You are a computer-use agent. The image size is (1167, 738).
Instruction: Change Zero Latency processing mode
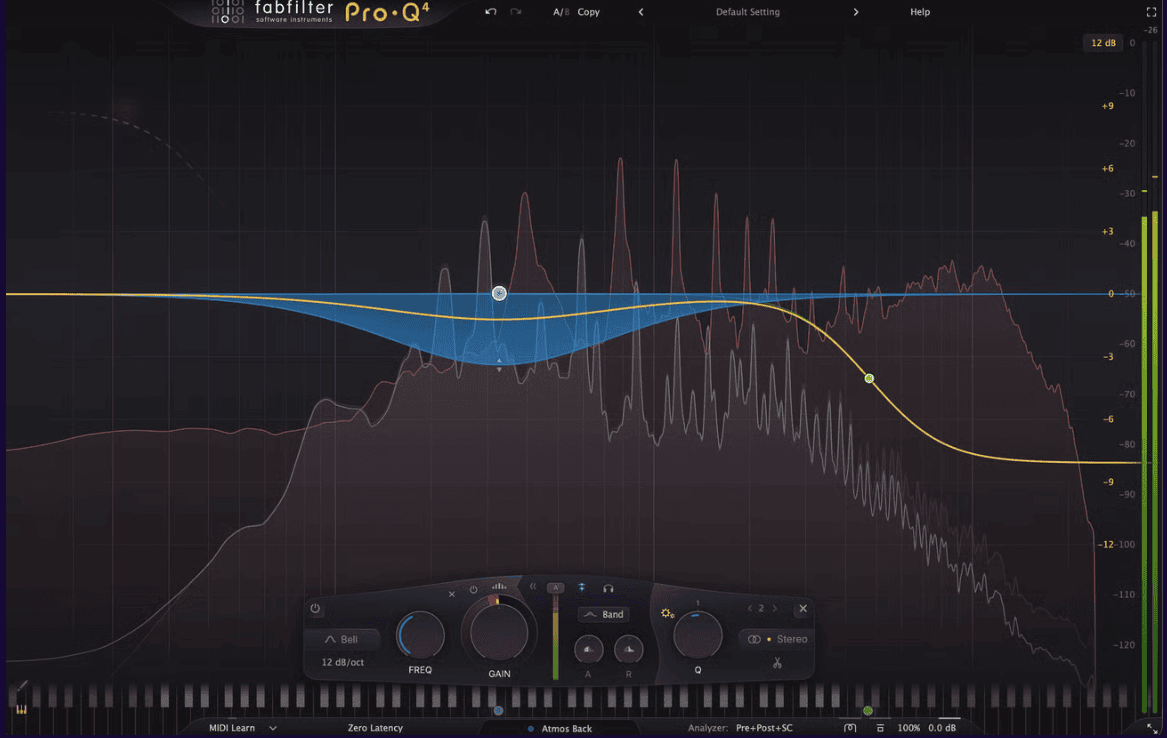(375, 728)
